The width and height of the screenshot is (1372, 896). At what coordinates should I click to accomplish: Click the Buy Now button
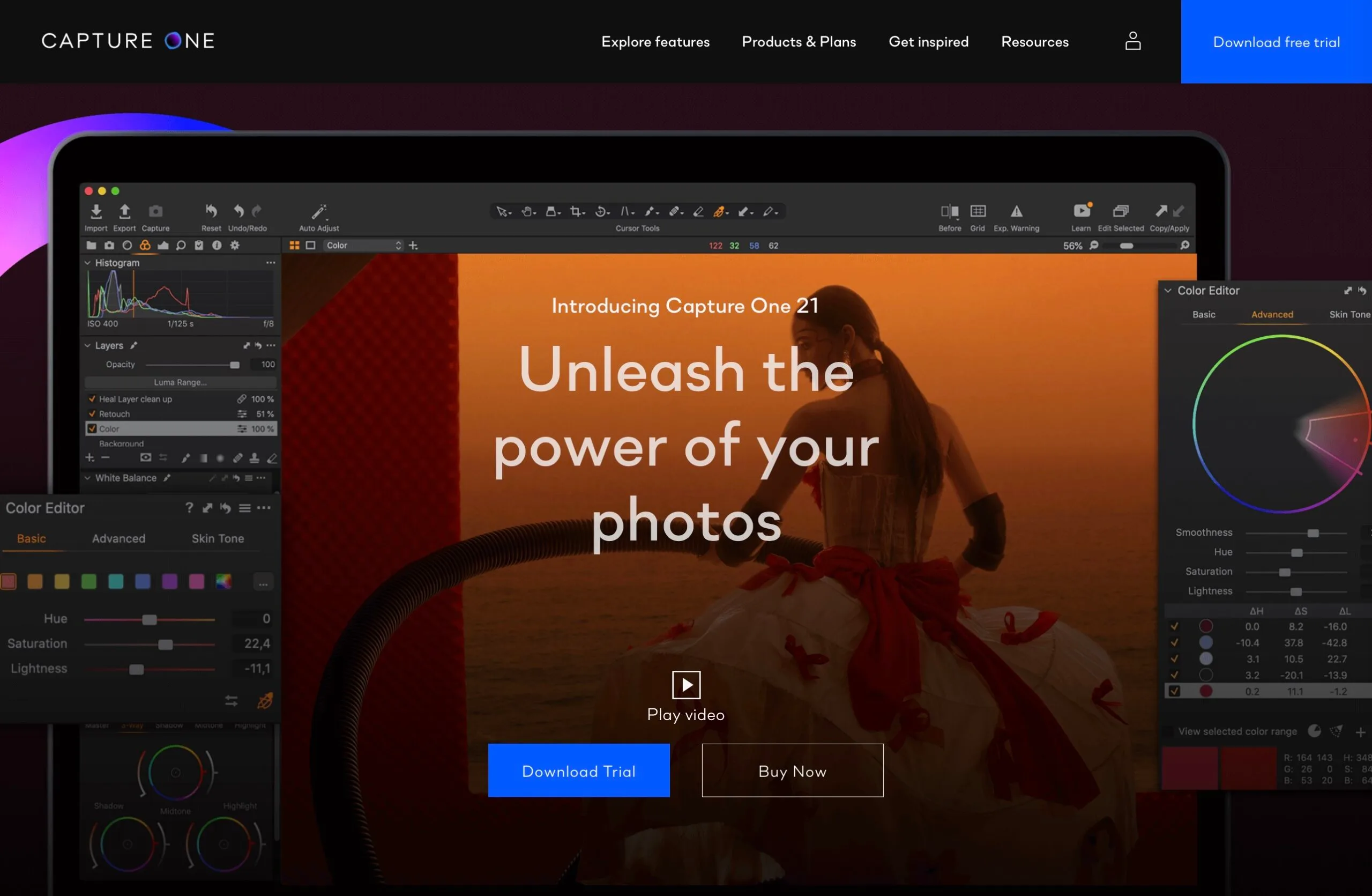[793, 771]
